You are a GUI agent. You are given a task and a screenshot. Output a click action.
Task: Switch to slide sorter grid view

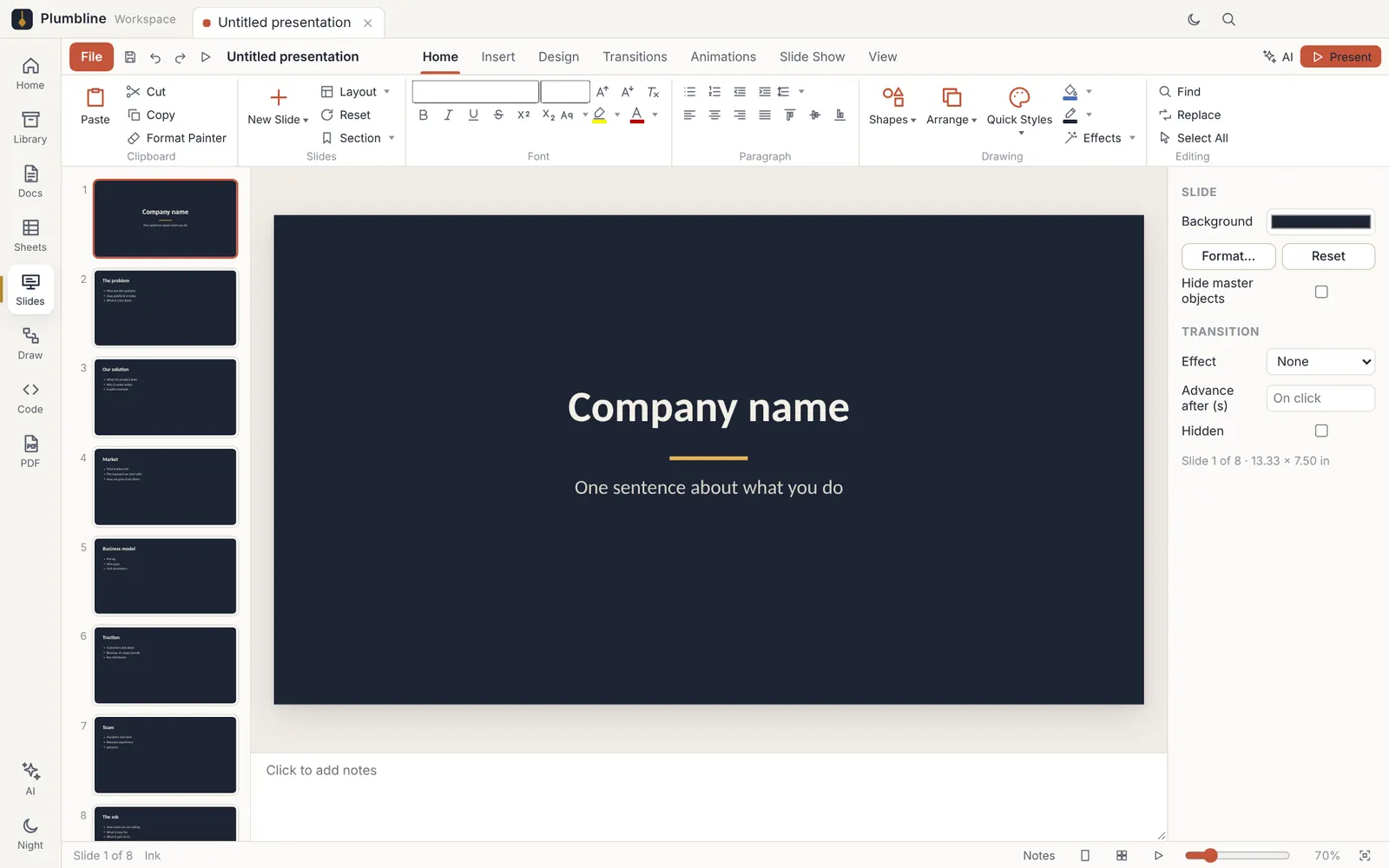pyautogui.click(x=1122, y=855)
